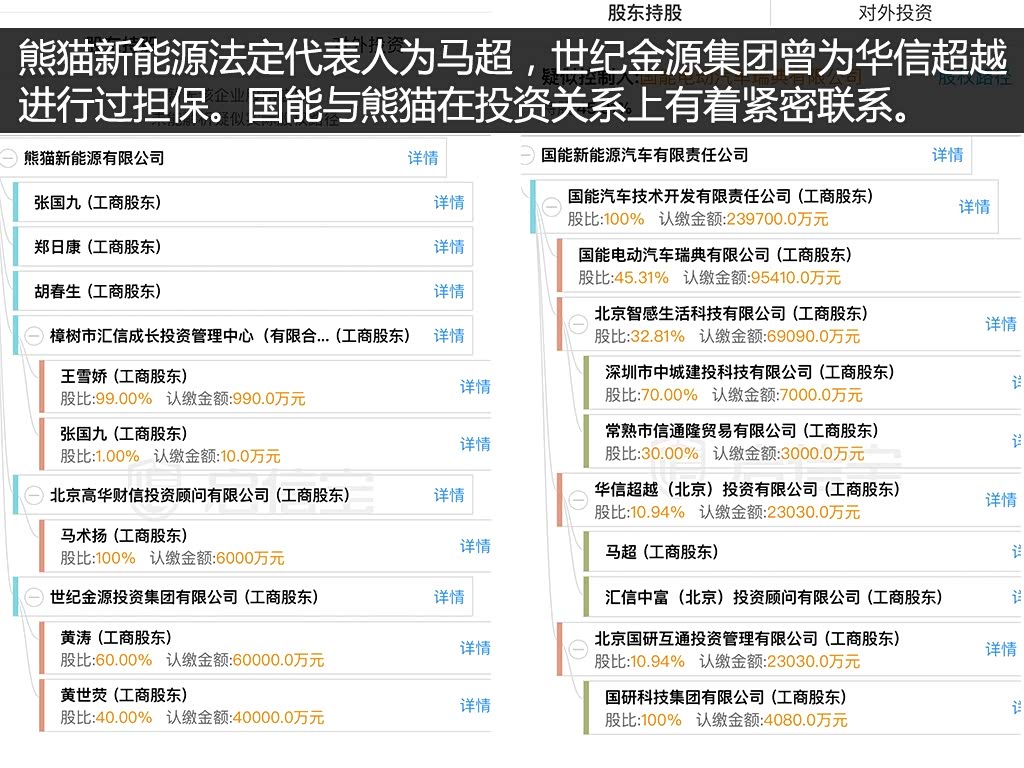Select 国能电动汽车瑞典有限公司 shareholder entry
Image resolution: width=1024 pixels, height=768 pixels.
coord(715,266)
